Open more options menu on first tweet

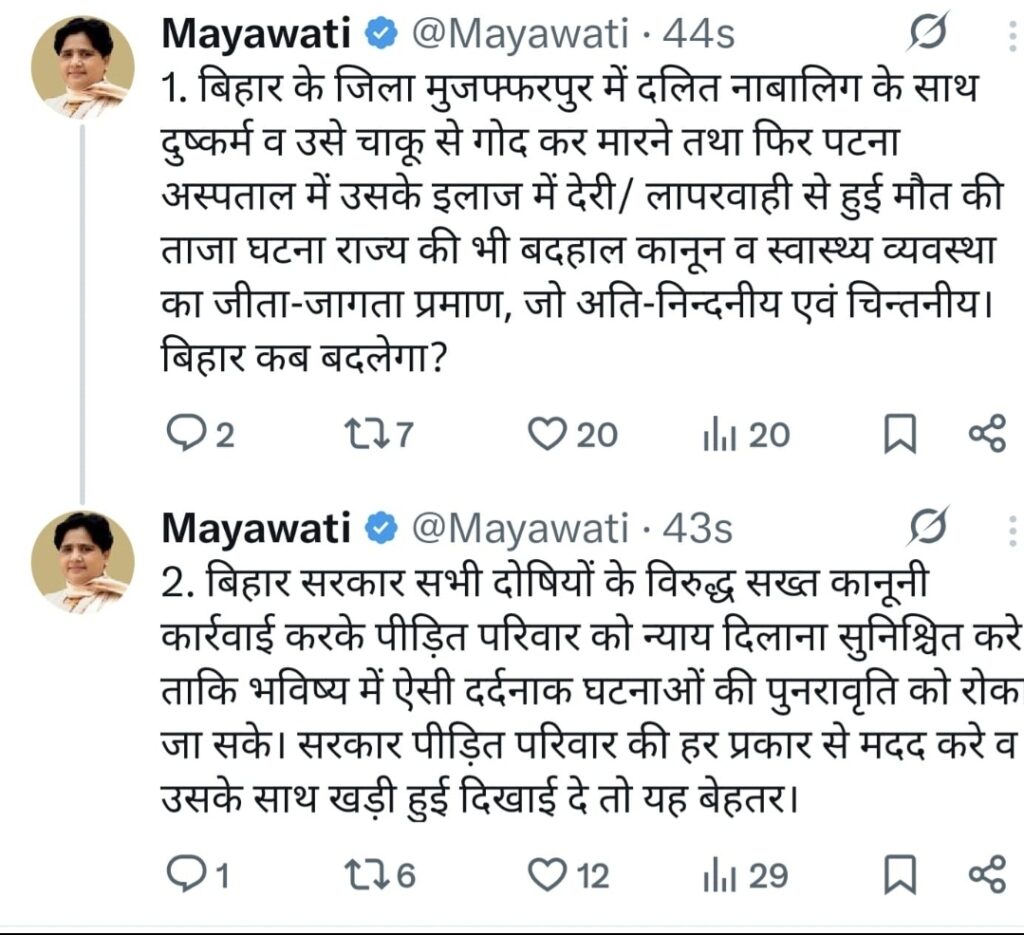1013,35
